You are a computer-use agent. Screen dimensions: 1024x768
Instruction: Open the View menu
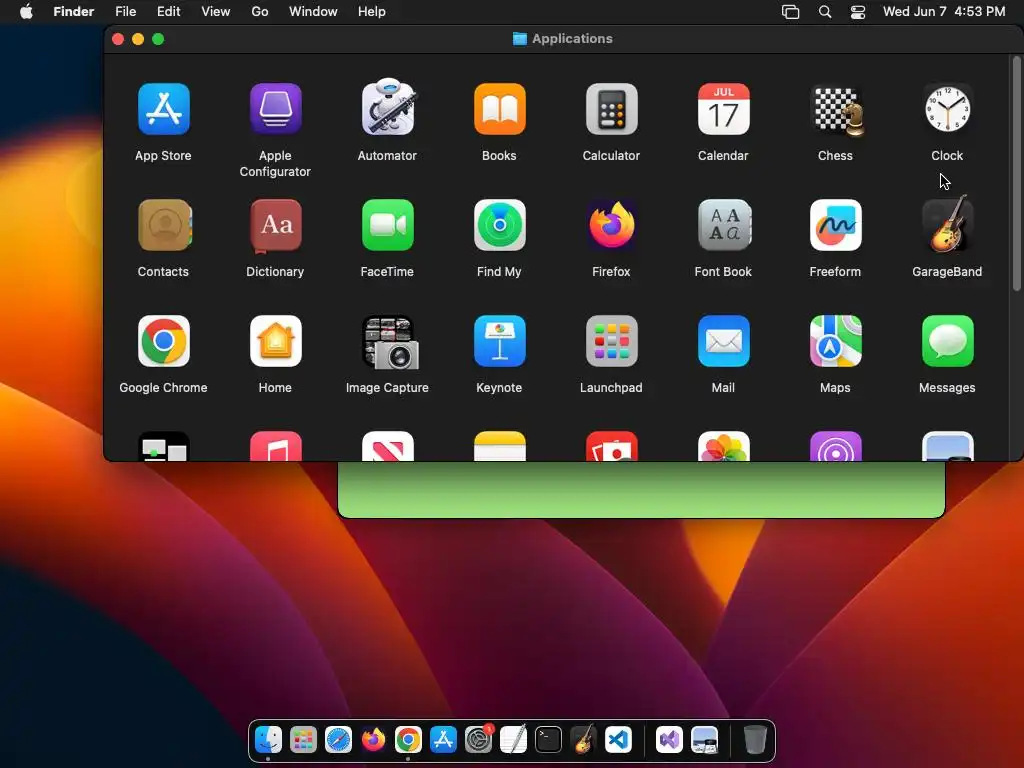pos(216,12)
